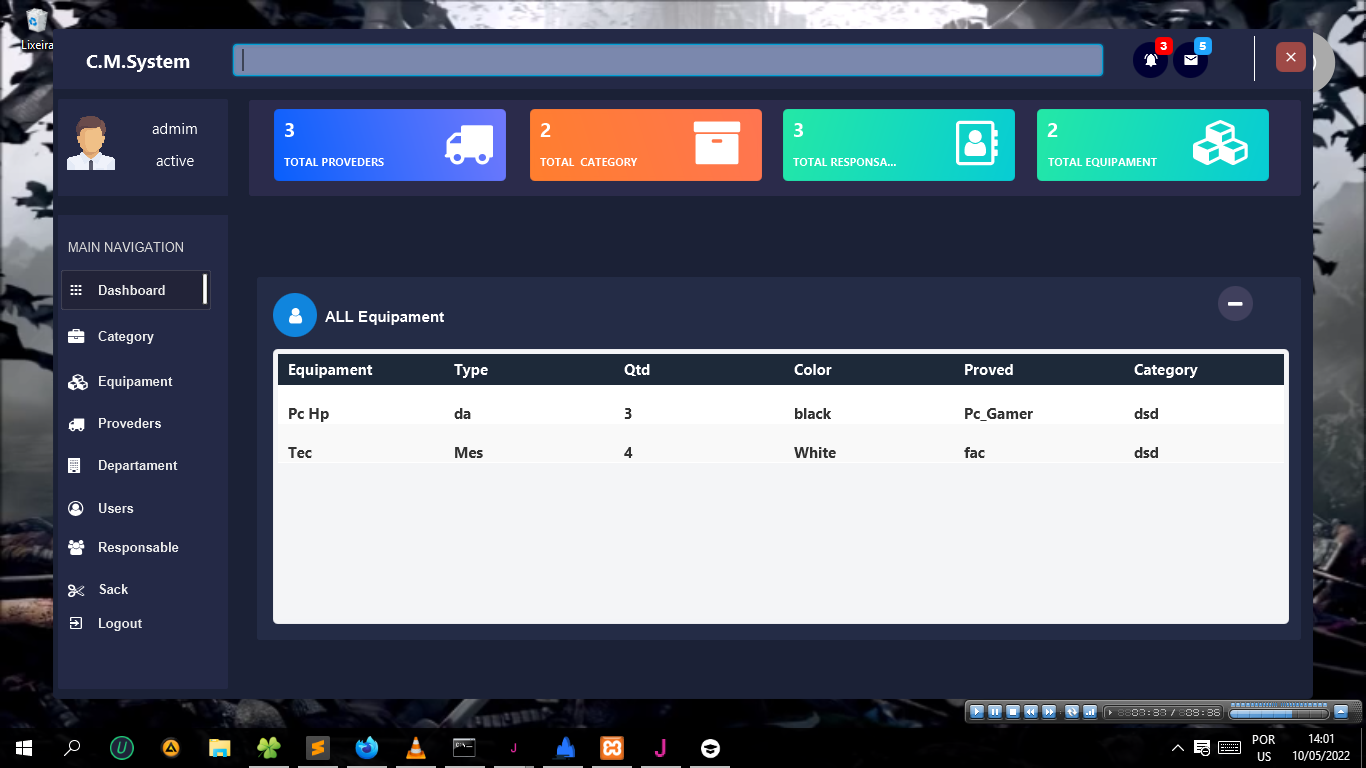Viewport: 1366px width, 768px height.
Task: Open the Responsable navigation item
Action: point(138,547)
